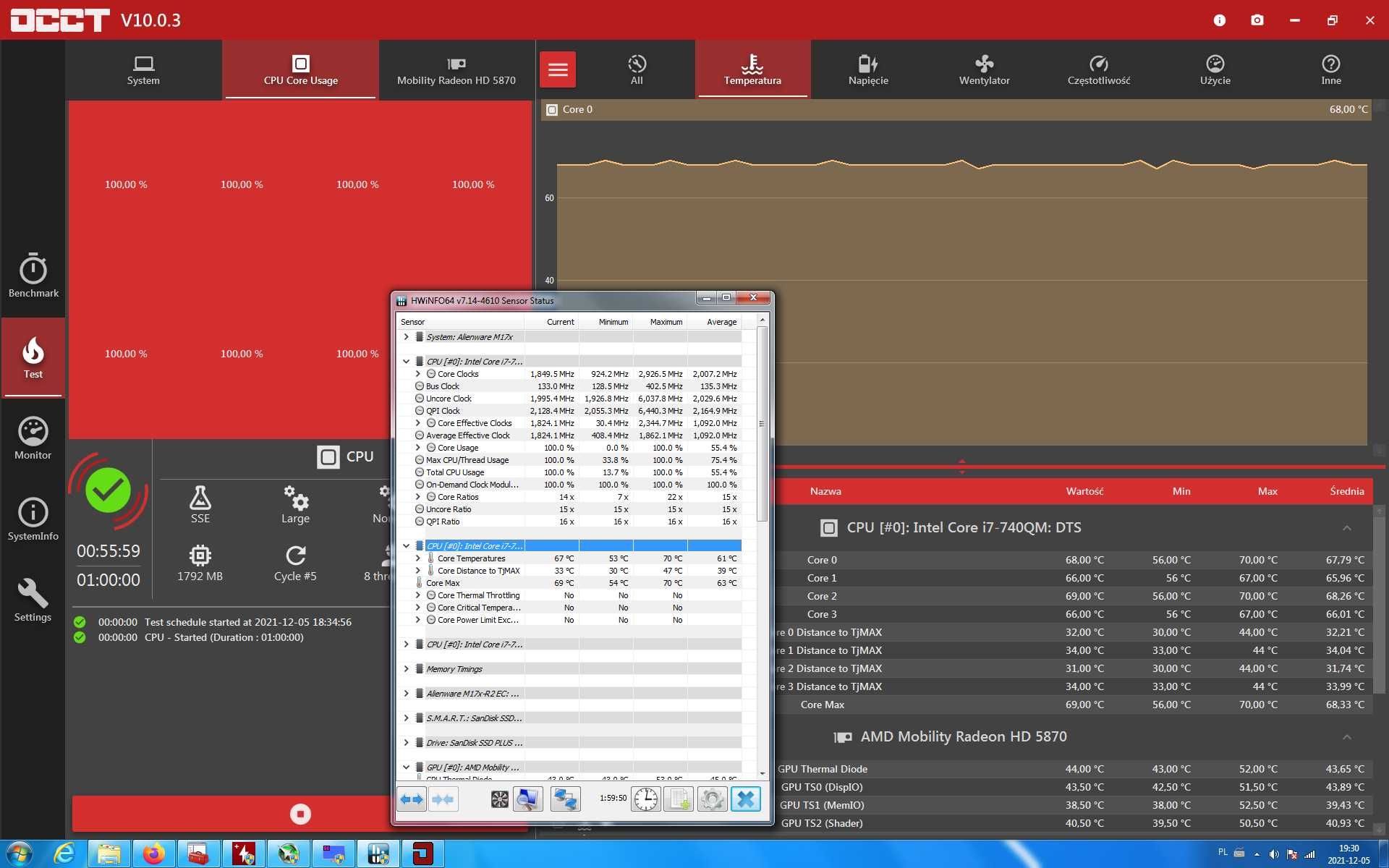Expand Core Ratios row in HWiNFO
Image resolution: width=1389 pixels, height=868 pixels.
(417, 497)
